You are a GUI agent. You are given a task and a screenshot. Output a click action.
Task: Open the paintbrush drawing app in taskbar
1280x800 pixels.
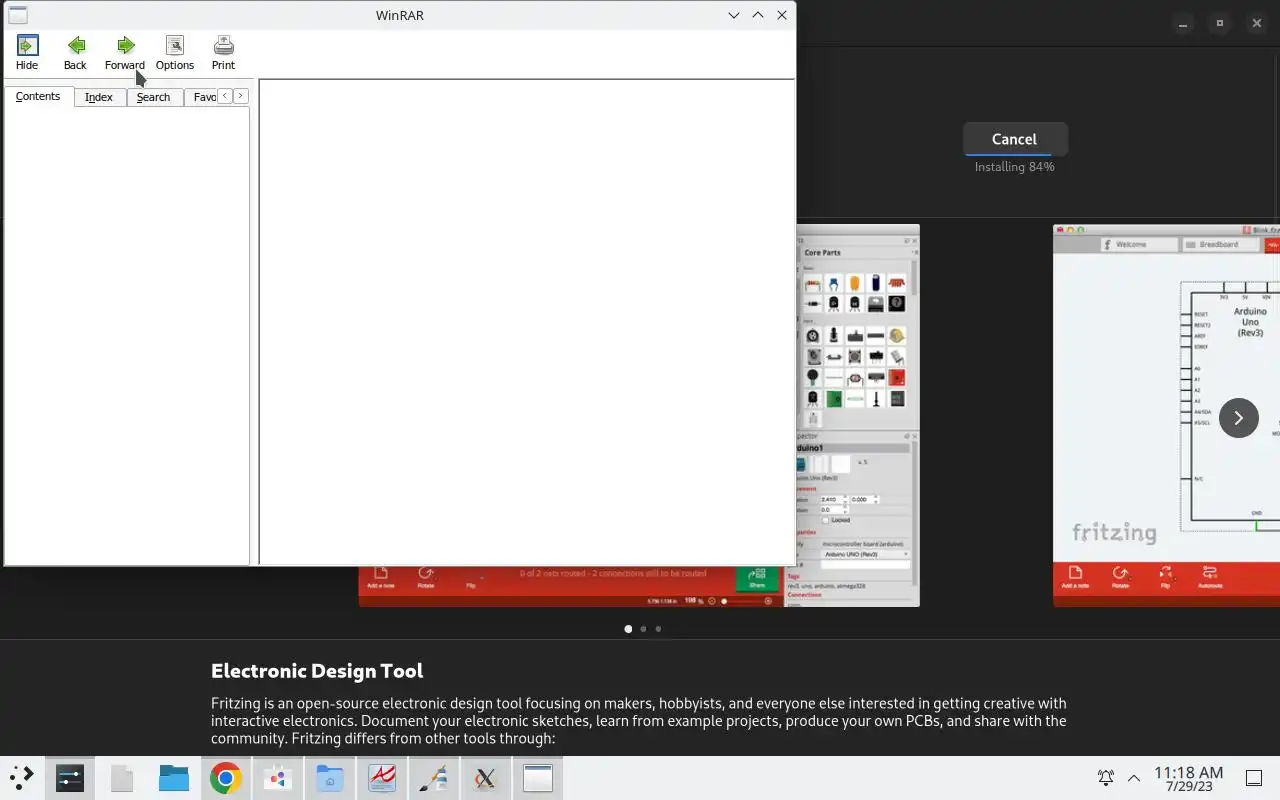coord(434,778)
